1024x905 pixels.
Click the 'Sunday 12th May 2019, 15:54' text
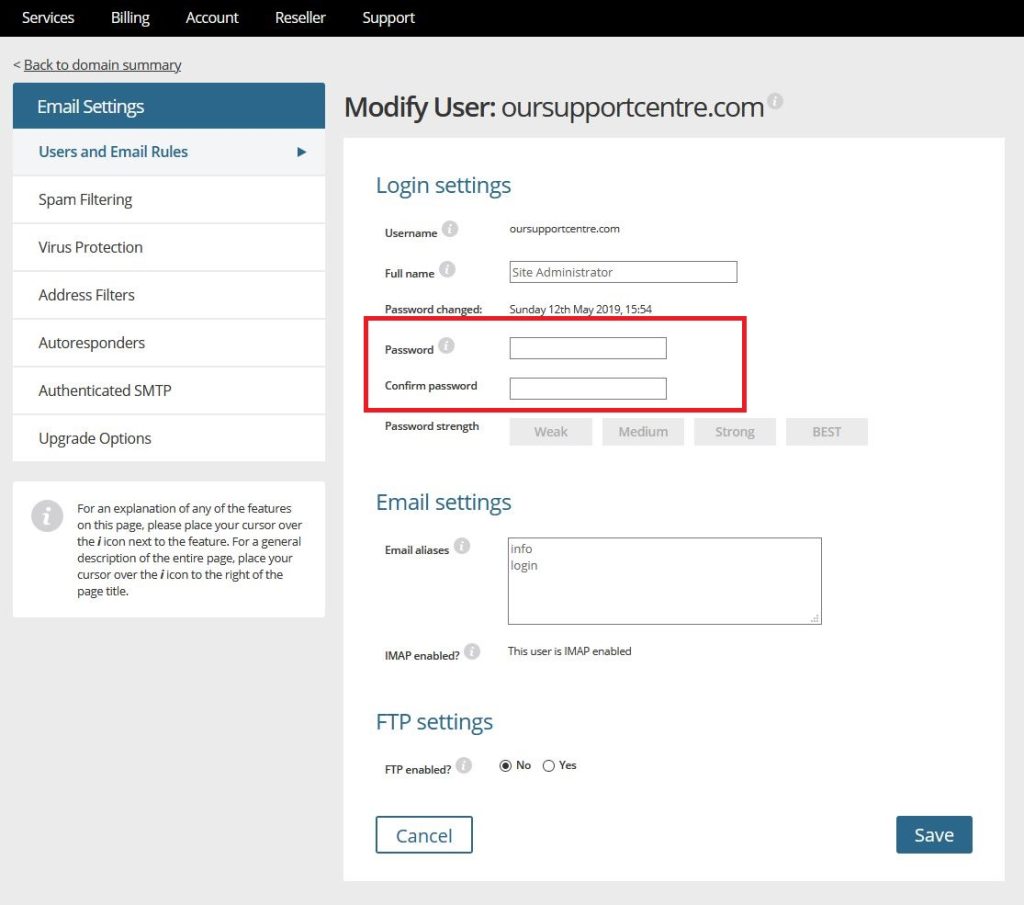581,310
